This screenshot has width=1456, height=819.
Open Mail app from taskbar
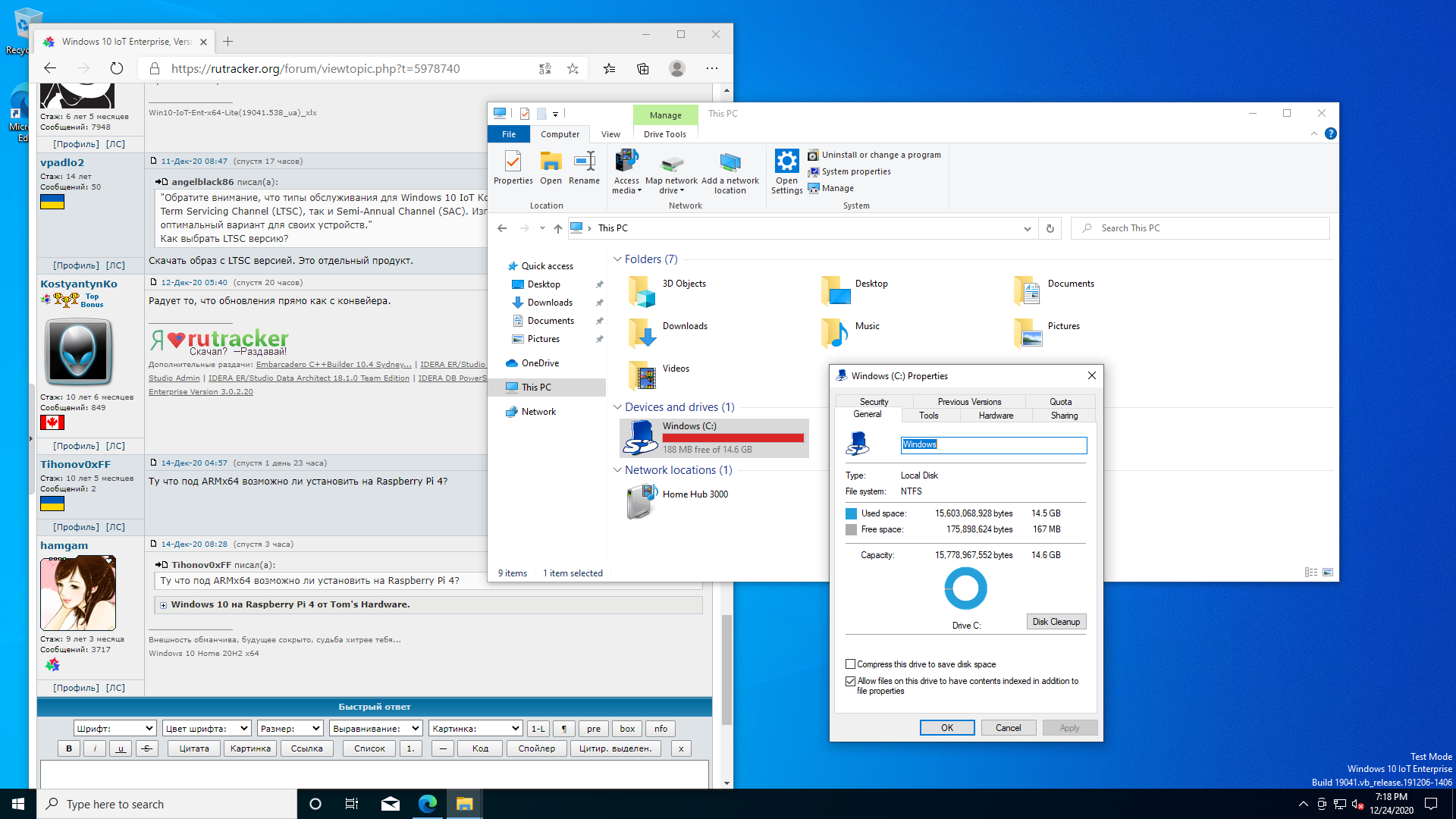tap(391, 804)
